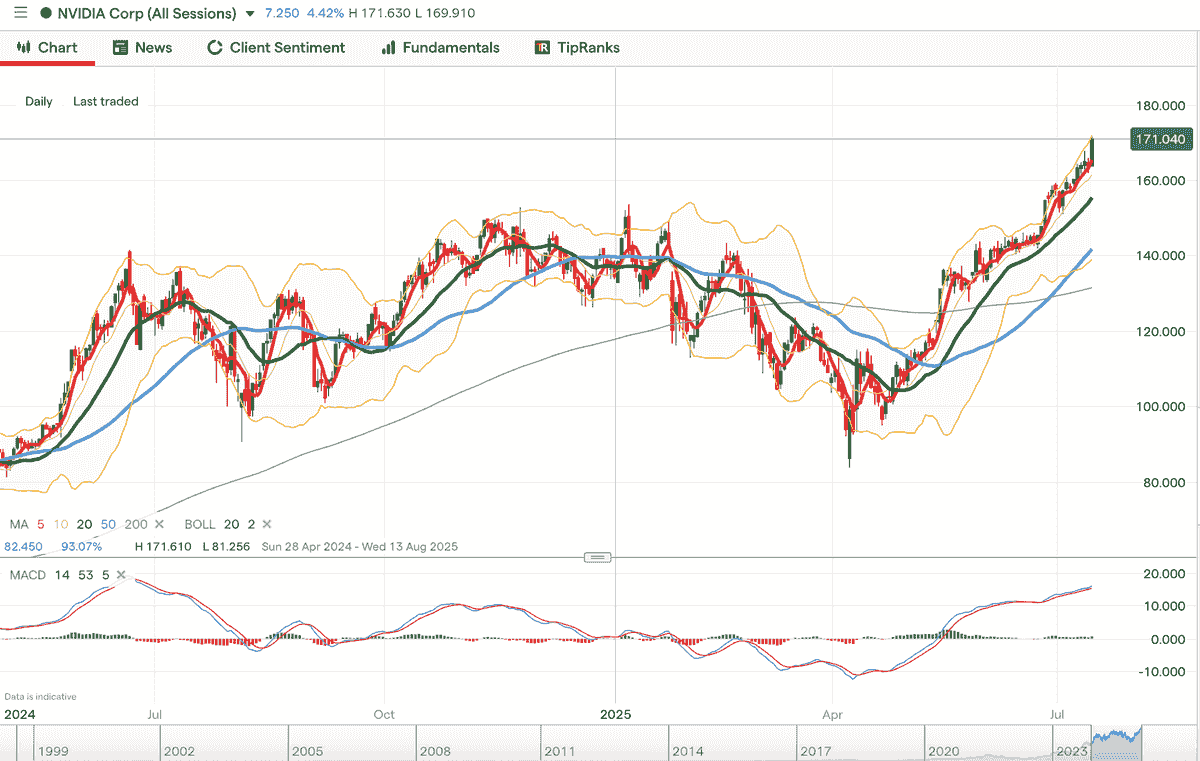Open the MACD indicator settings label
Image resolution: width=1200 pixels, height=761 pixels.
27,575
